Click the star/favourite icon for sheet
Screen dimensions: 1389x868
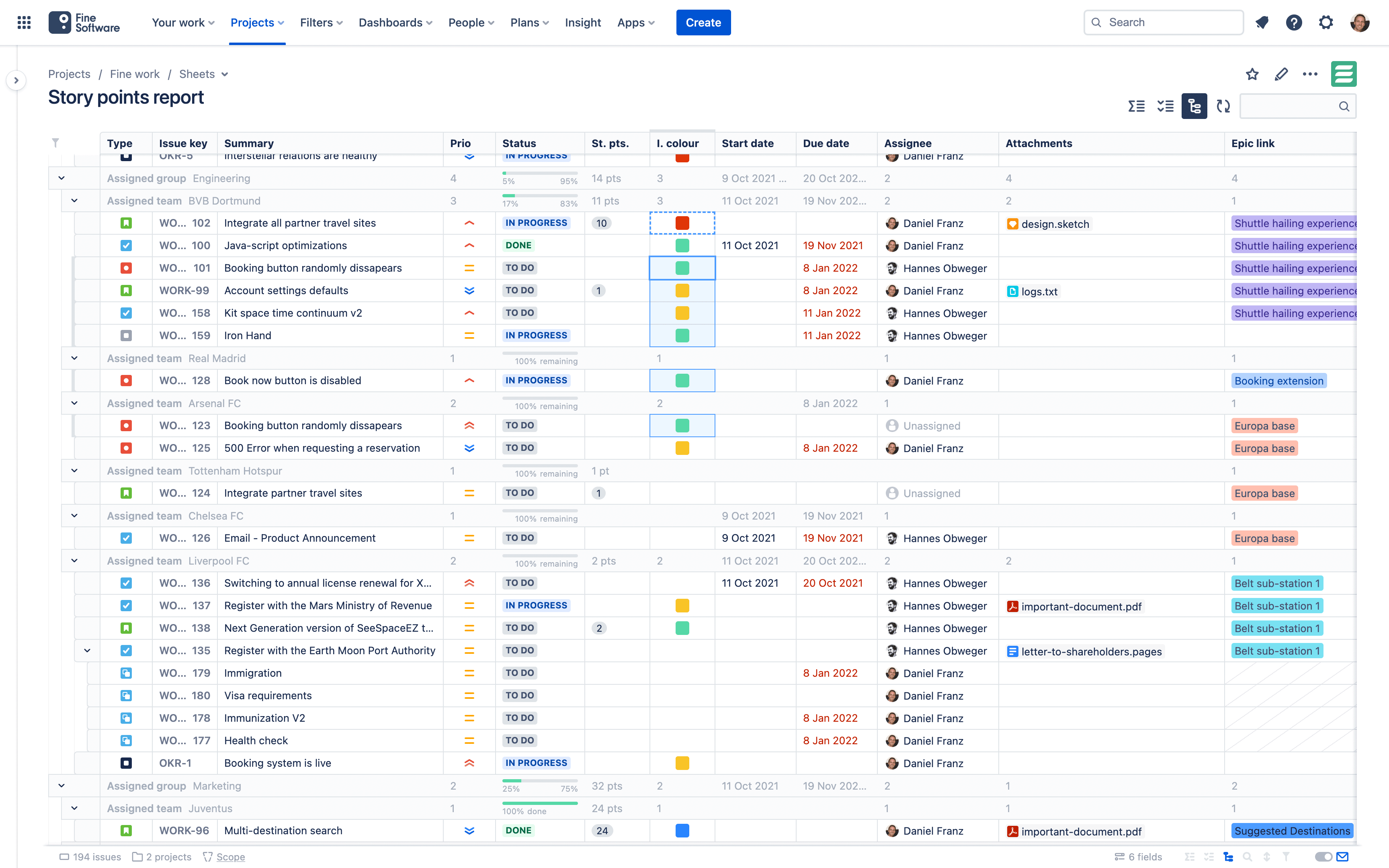pyautogui.click(x=1252, y=74)
